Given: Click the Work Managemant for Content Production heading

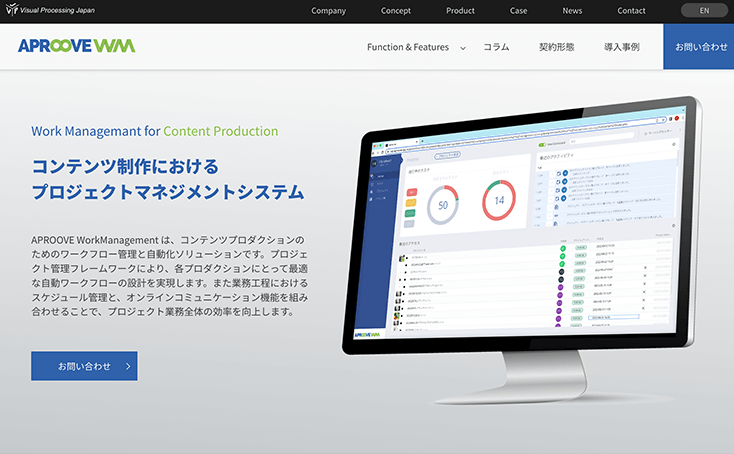Looking at the screenshot, I should point(155,131).
